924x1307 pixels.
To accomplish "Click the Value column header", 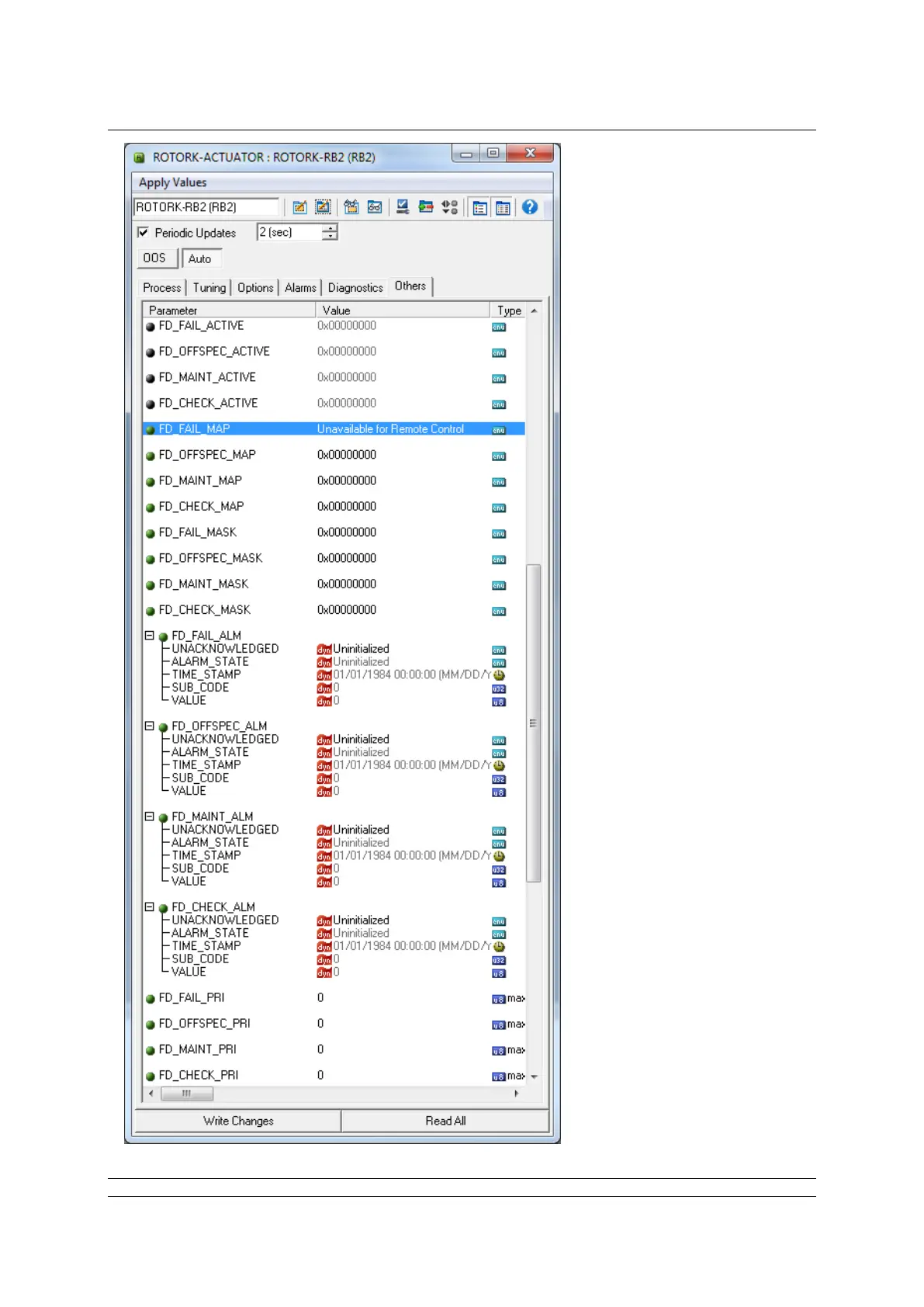I will tap(403, 310).
